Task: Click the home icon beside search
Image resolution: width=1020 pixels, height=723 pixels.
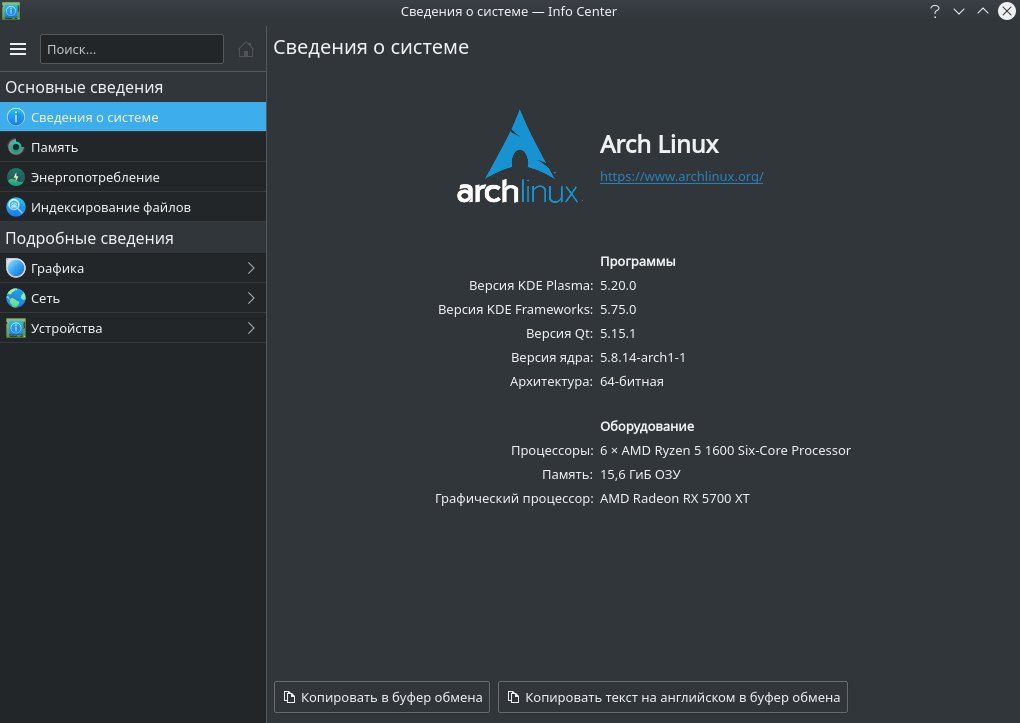Action: tap(246, 49)
